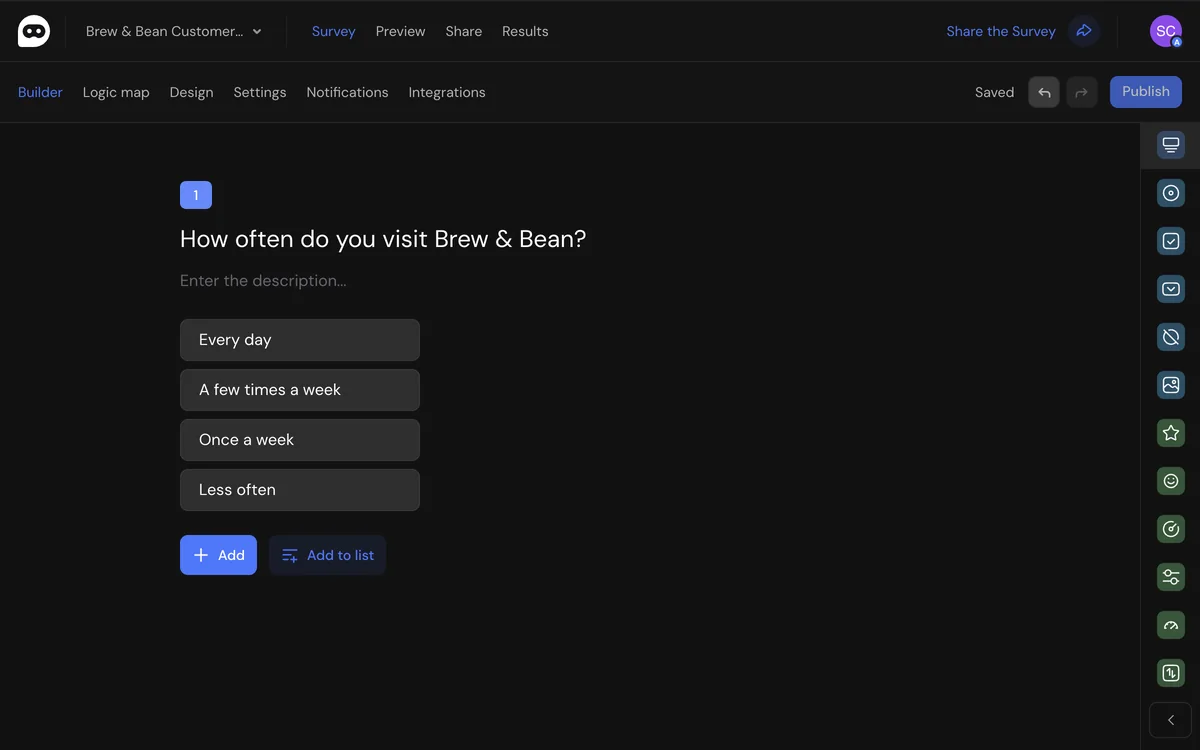The image size is (1200, 750).
Task: Click the Add answer button
Action: point(218,555)
